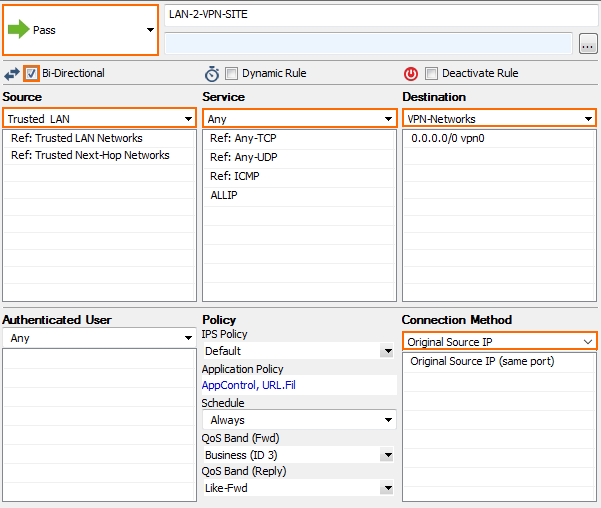Open the QoS Band Business (ID 3) dropdown
Image resolution: width=601 pixels, height=508 pixels.
click(x=299, y=455)
